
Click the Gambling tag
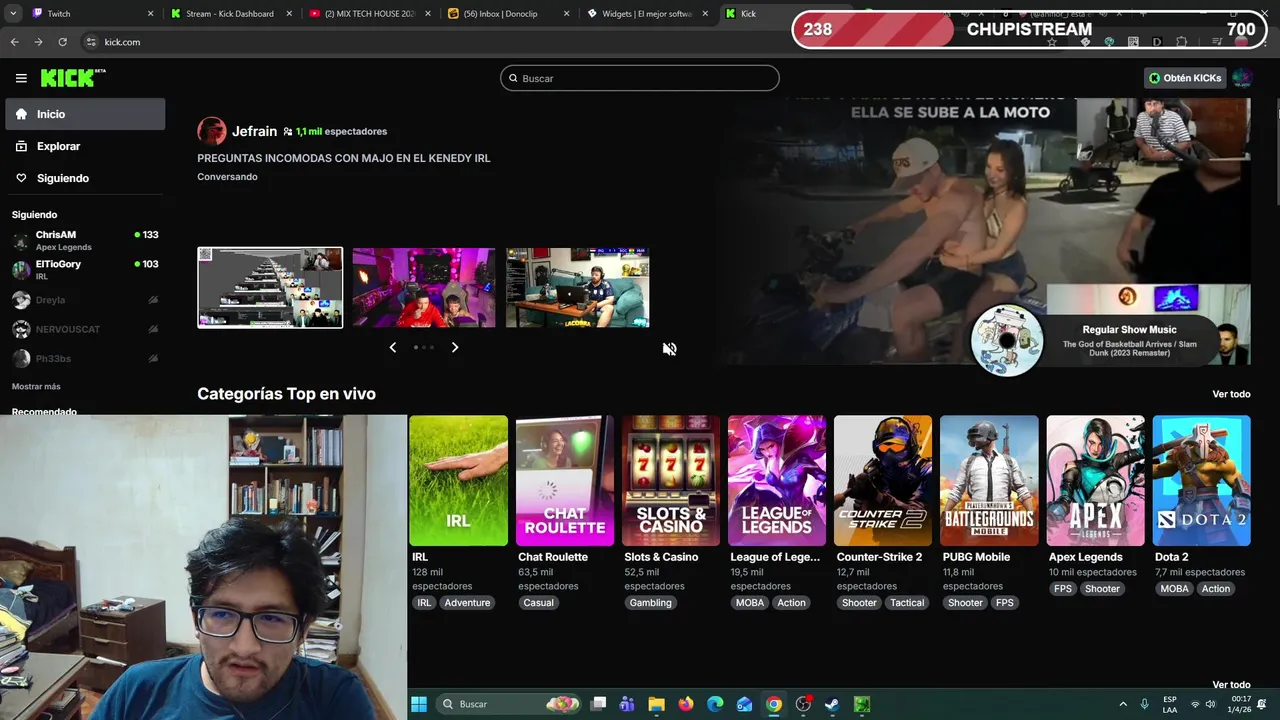(651, 603)
